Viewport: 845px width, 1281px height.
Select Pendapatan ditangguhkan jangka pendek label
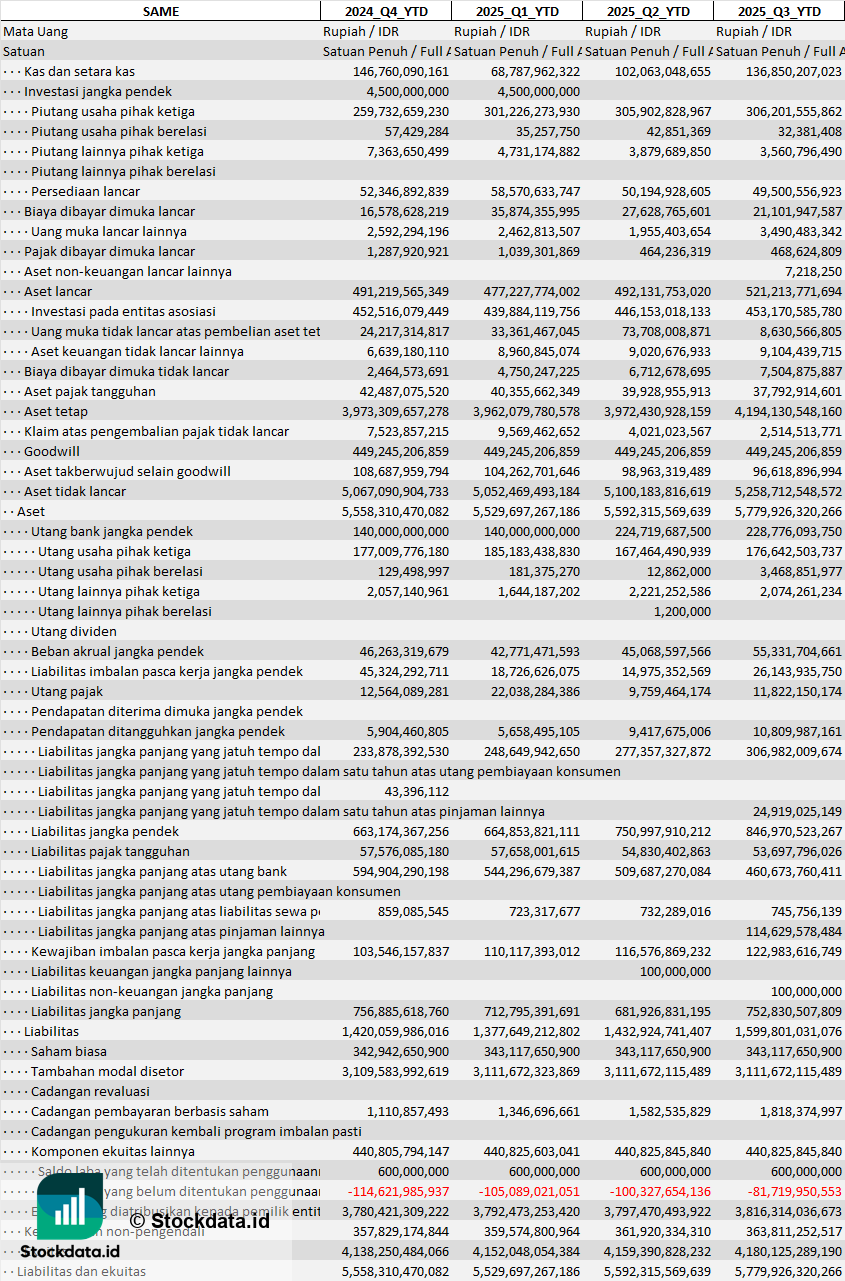(x=156, y=731)
